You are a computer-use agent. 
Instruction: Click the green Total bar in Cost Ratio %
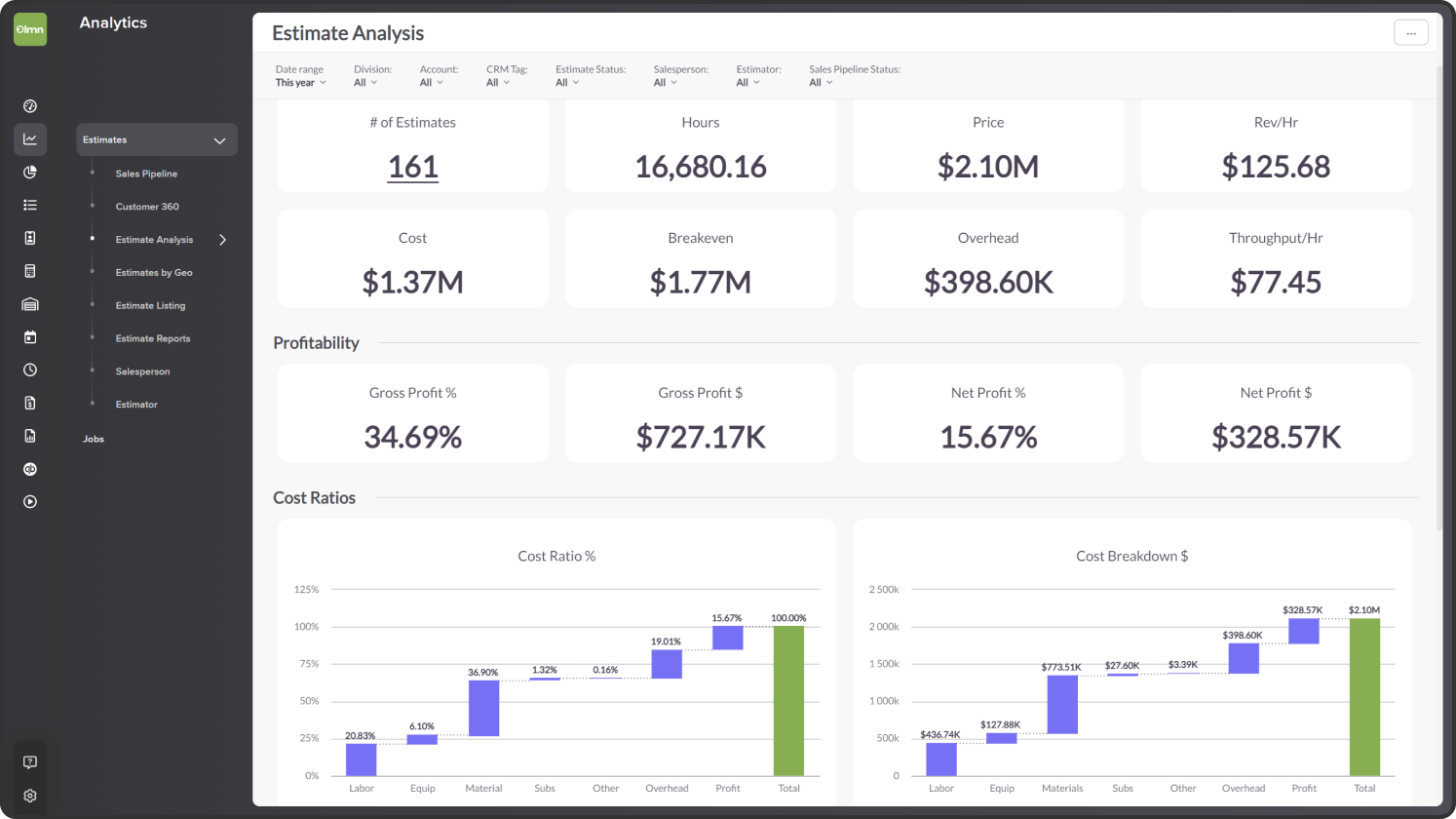click(788, 701)
